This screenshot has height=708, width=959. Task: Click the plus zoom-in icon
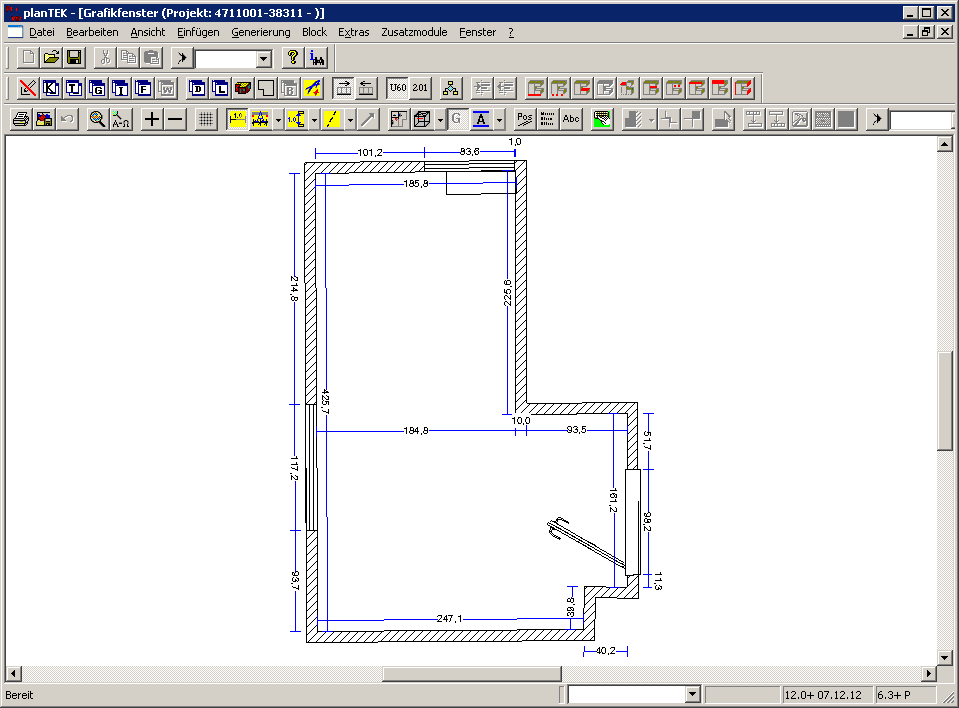tap(152, 119)
